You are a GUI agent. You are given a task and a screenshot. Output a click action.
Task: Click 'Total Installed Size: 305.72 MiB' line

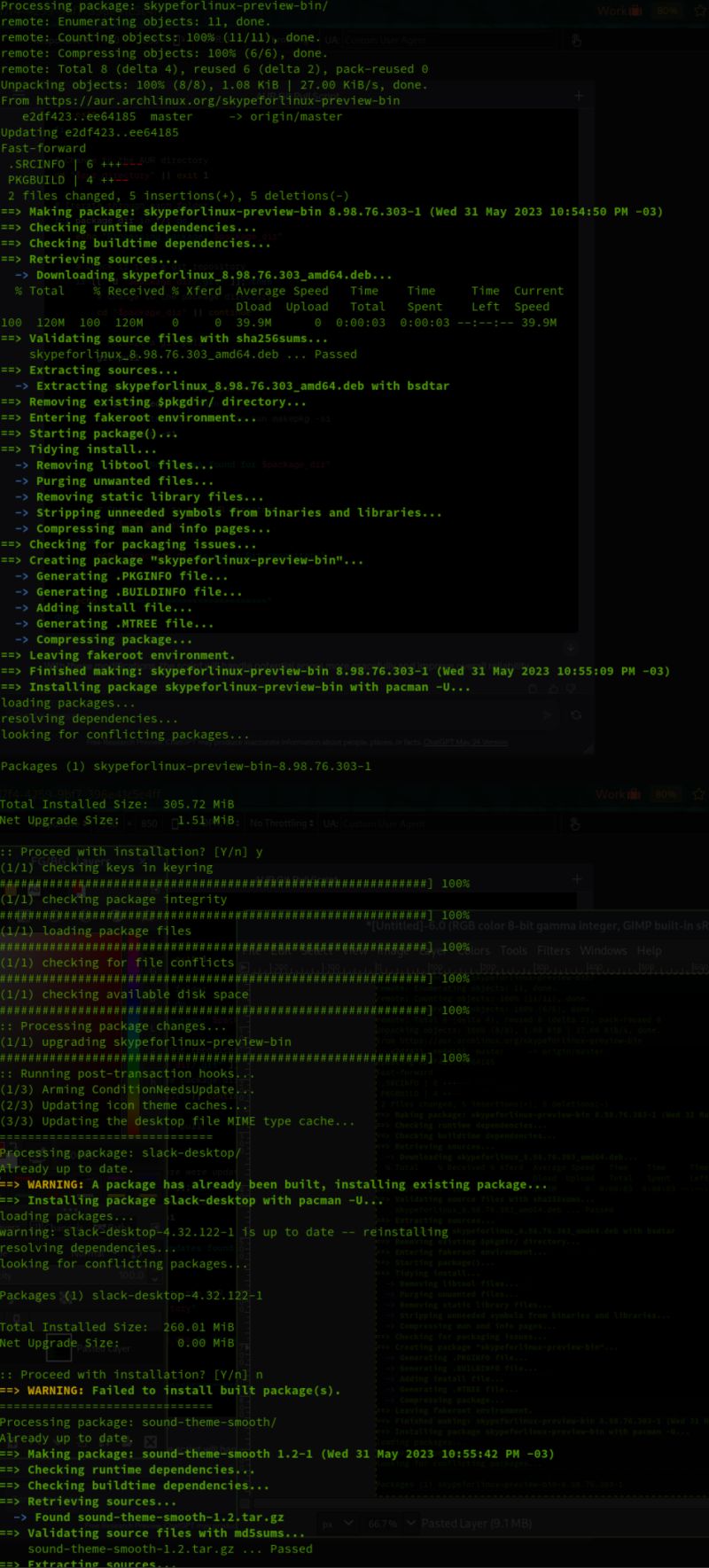117,805
